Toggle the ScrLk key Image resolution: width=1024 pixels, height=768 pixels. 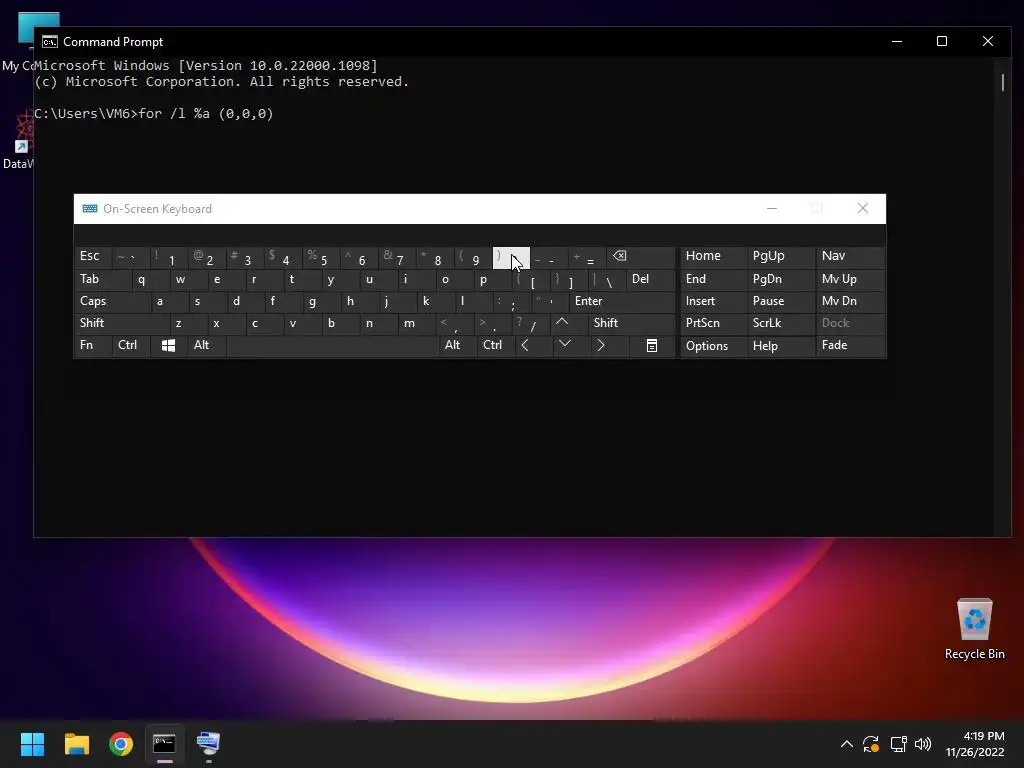(x=780, y=323)
